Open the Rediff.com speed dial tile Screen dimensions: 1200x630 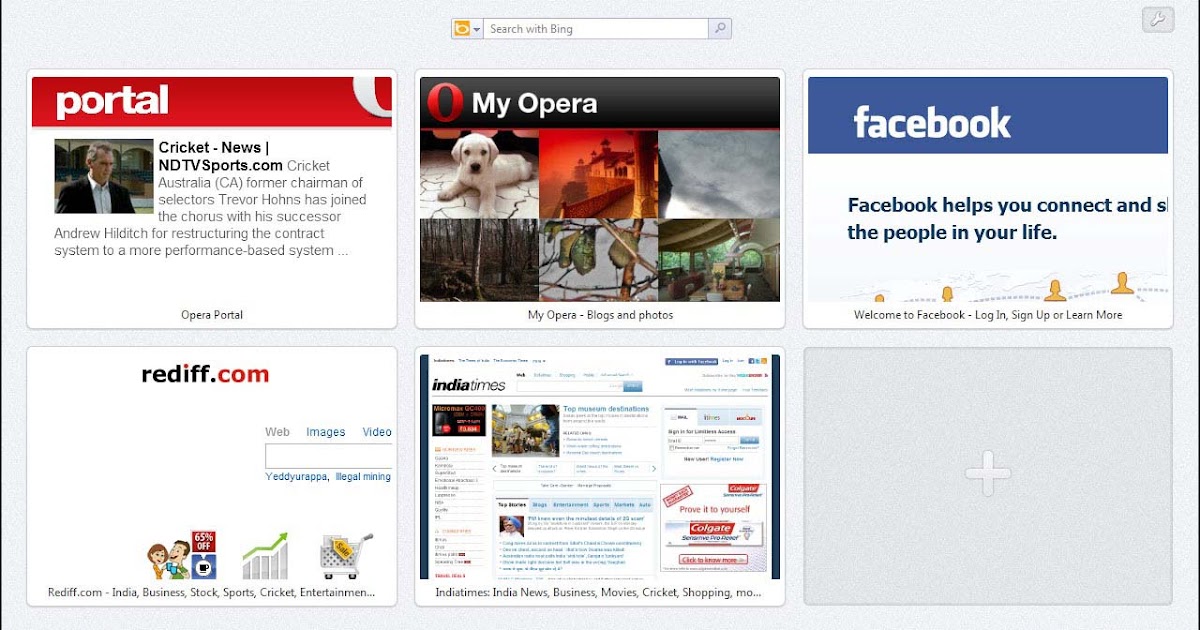pyautogui.click(x=212, y=470)
